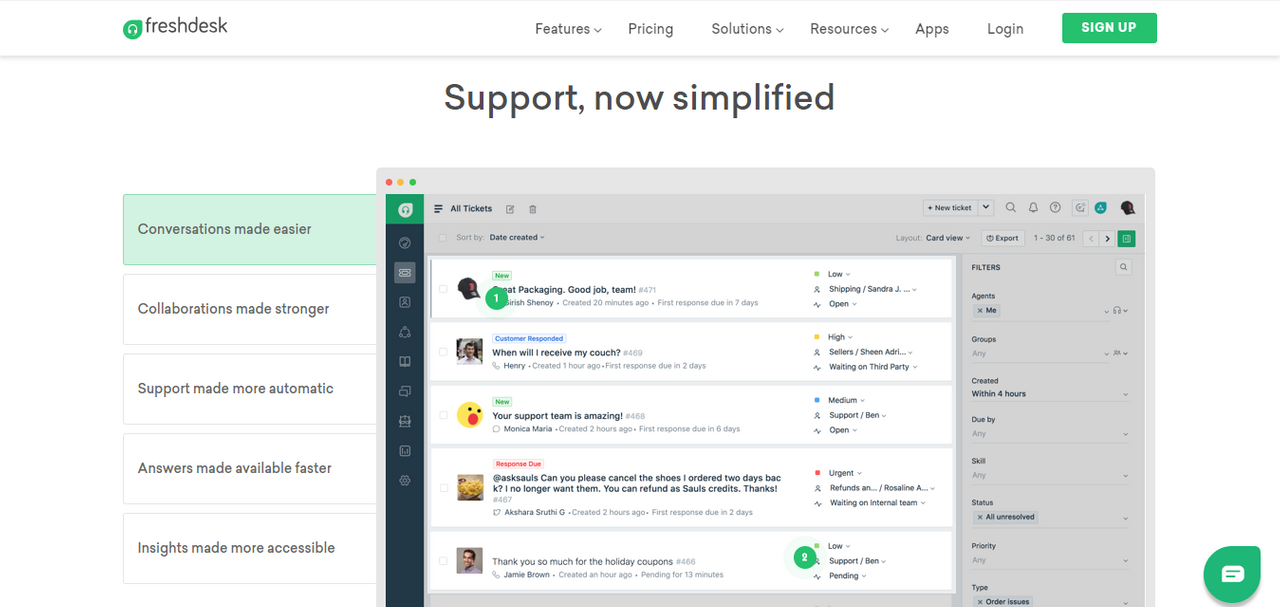1280x607 pixels.
Task: Open Waiting on Third Party status dropdown
Action: [x=873, y=367]
